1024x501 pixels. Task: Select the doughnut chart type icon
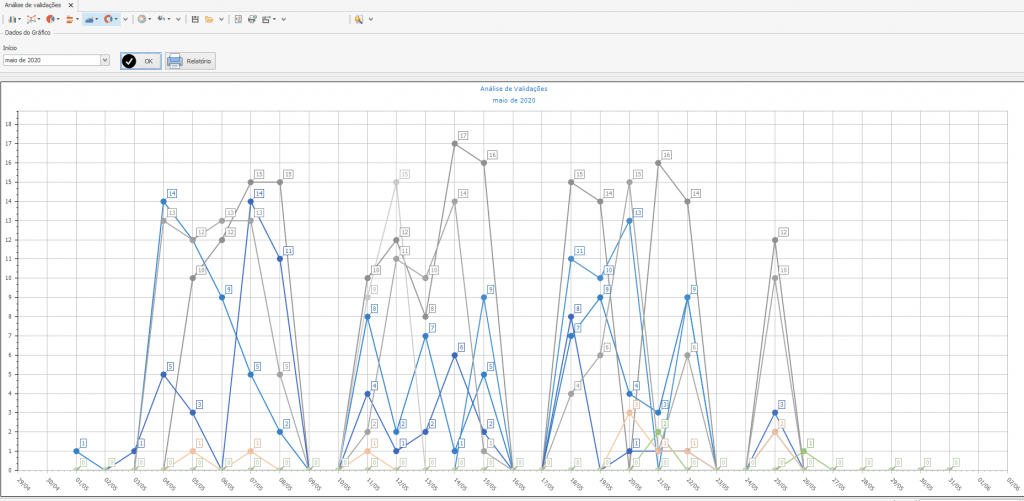(107, 19)
